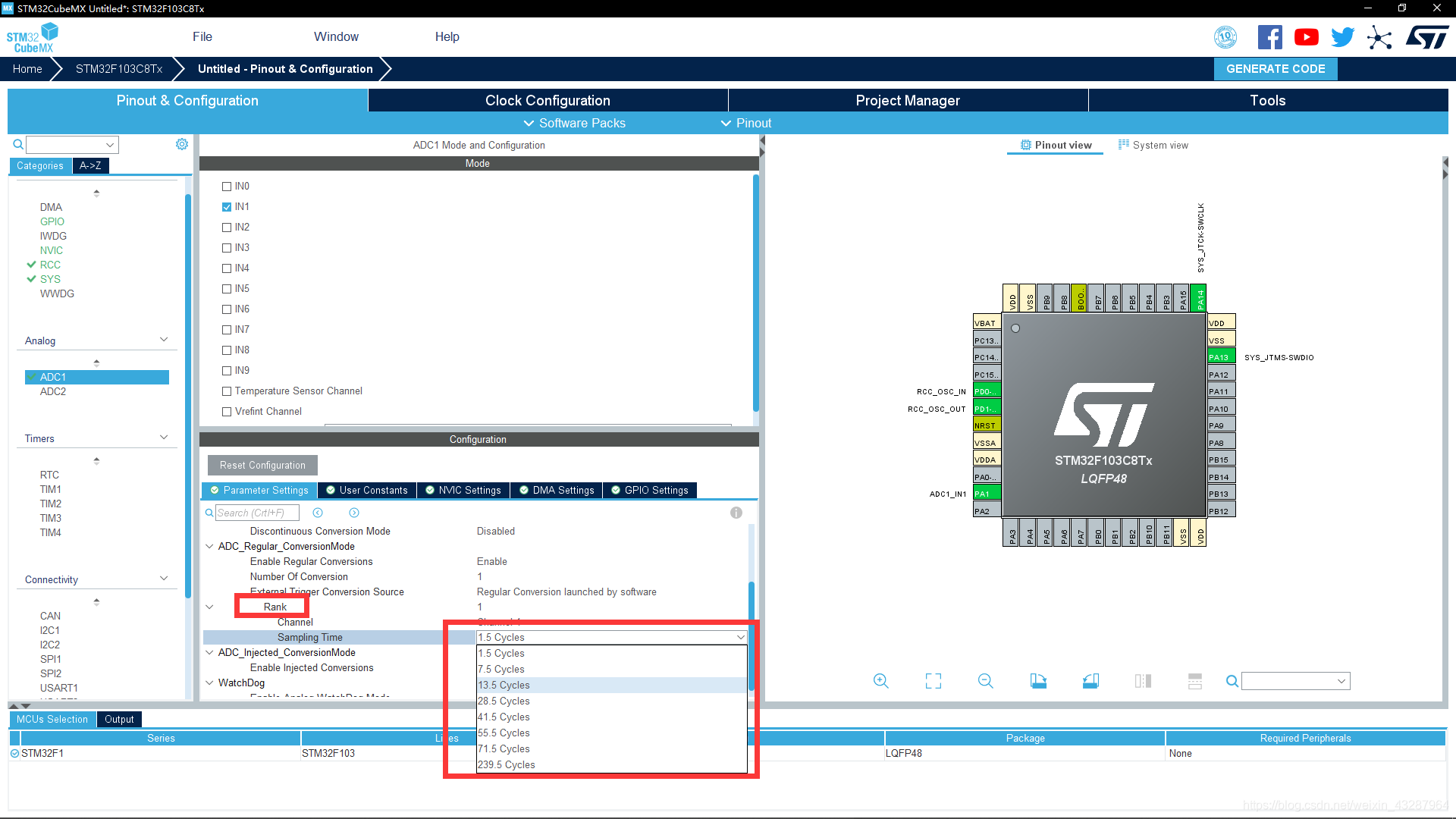This screenshot has height=819, width=1456.
Task: Select 13.5 Cycles from sampling dropdown
Action: pos(503,684)
